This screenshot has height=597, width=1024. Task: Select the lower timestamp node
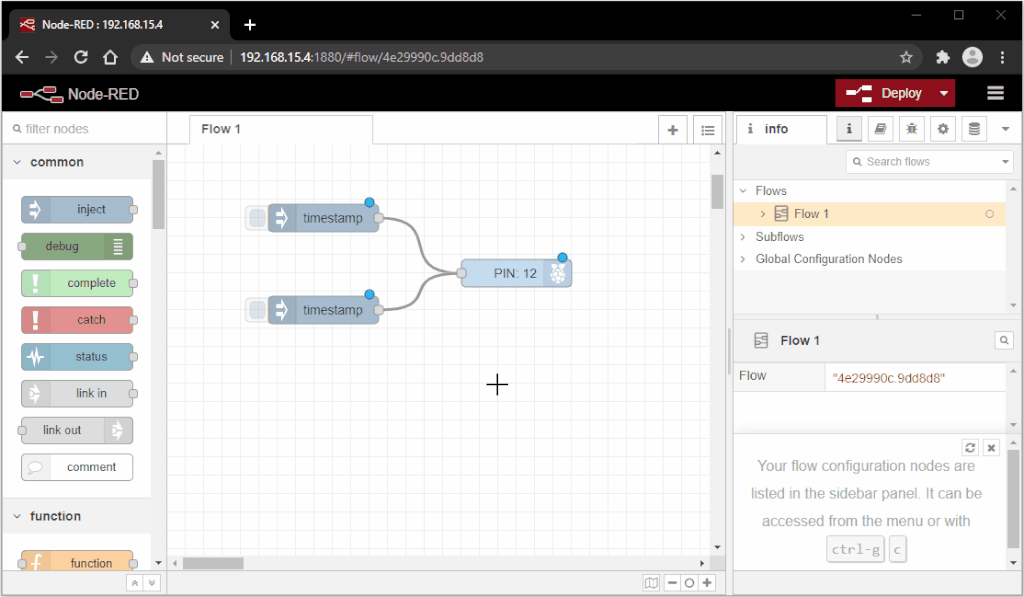pos(323,310)
